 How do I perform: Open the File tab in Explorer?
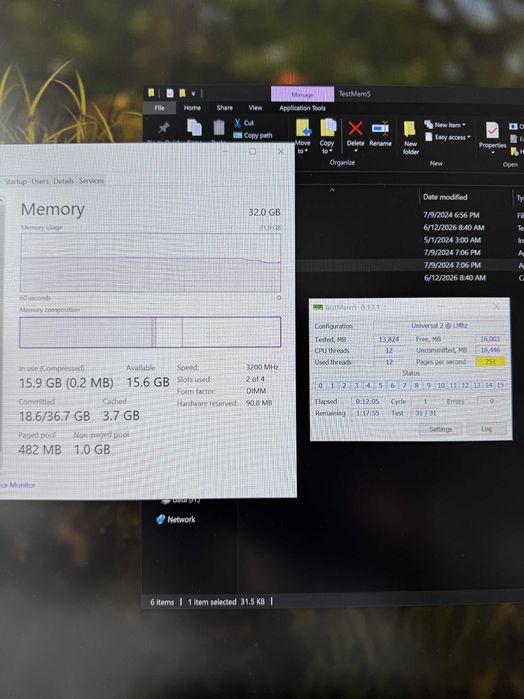point(159,108)
